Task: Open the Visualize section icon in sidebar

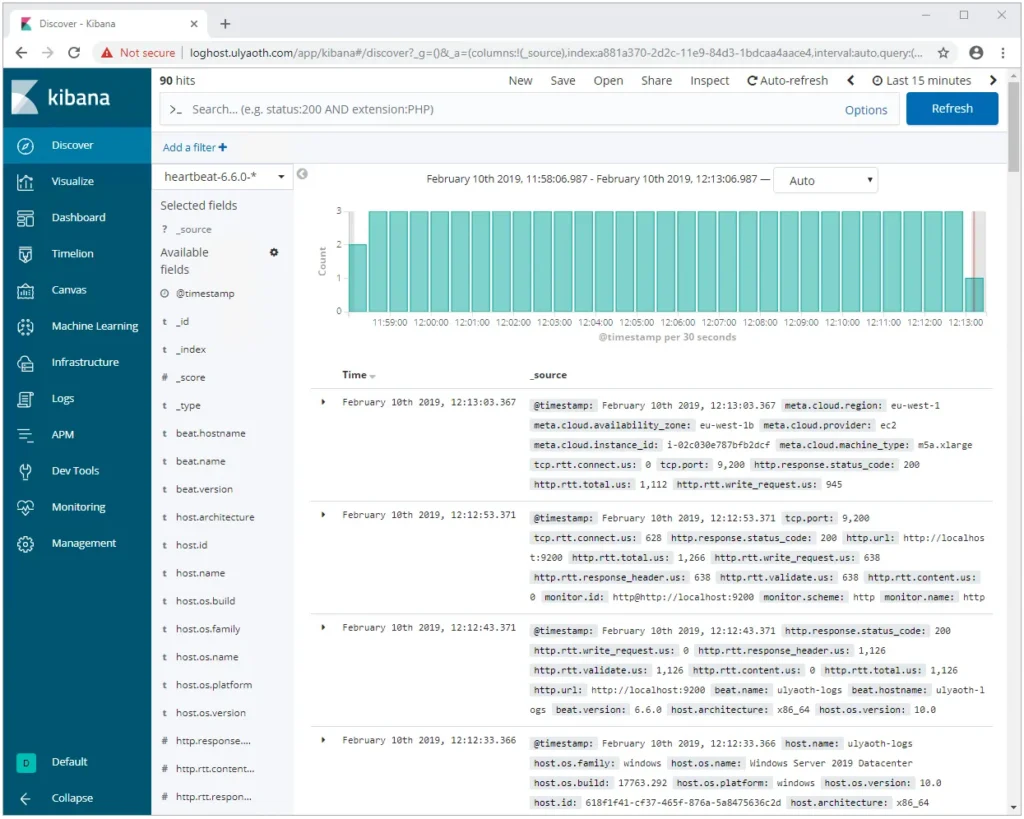Action: 27,182
